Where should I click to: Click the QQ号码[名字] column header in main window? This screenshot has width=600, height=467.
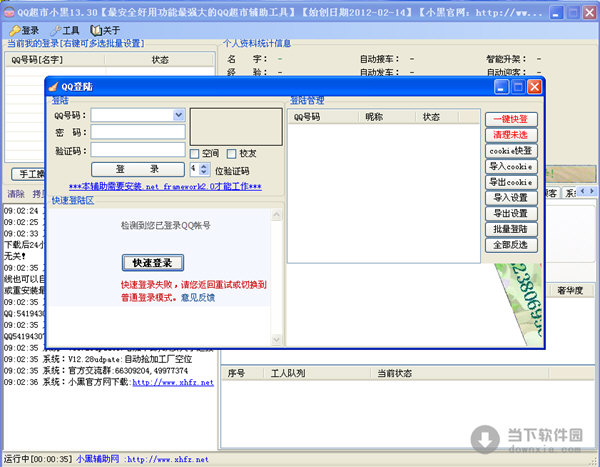(x=55, y=60)
